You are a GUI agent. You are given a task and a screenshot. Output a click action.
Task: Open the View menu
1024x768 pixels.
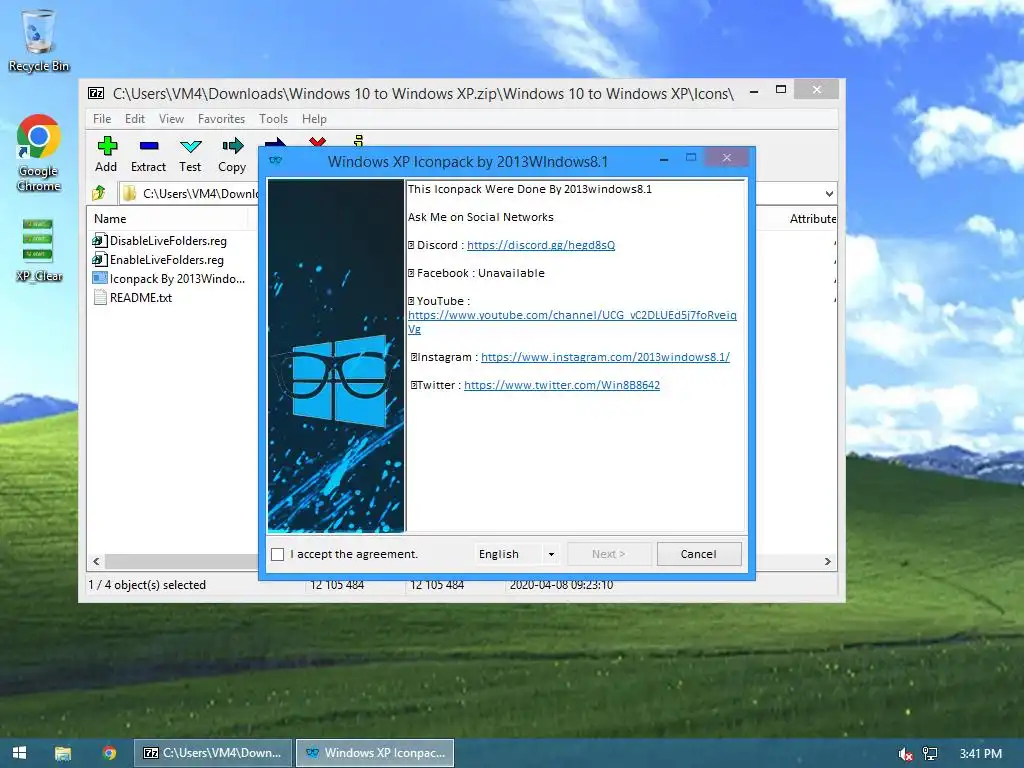pyautogui.click(x=171, y=119)
